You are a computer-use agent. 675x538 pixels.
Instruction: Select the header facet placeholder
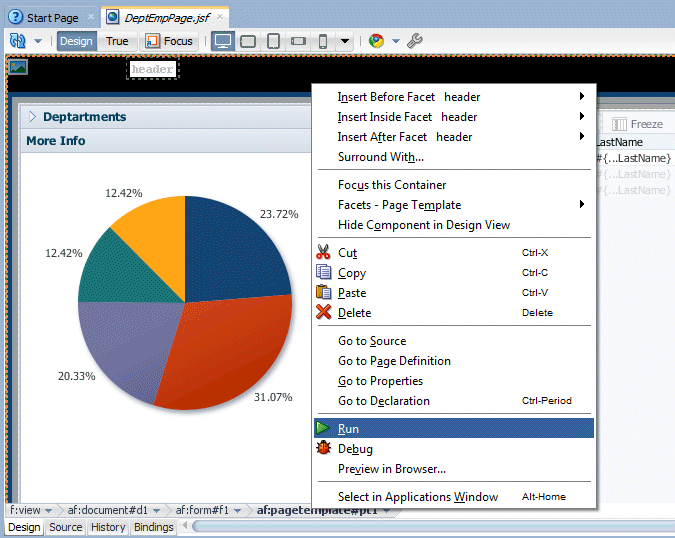pyautogui.click(x=152, y=69)
